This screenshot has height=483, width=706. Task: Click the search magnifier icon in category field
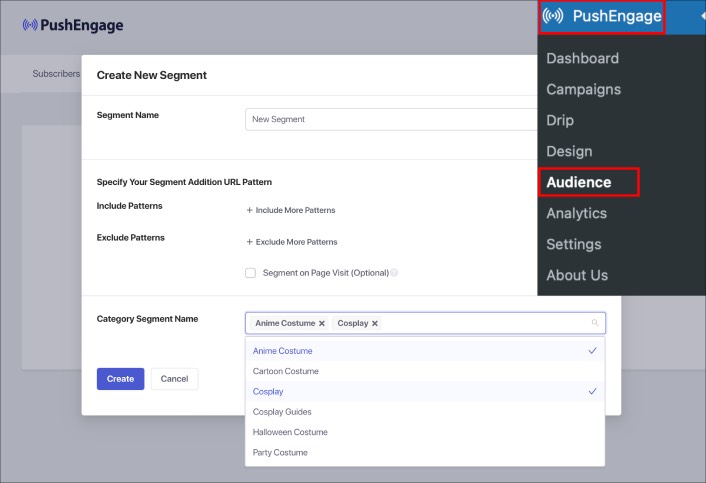595,323
